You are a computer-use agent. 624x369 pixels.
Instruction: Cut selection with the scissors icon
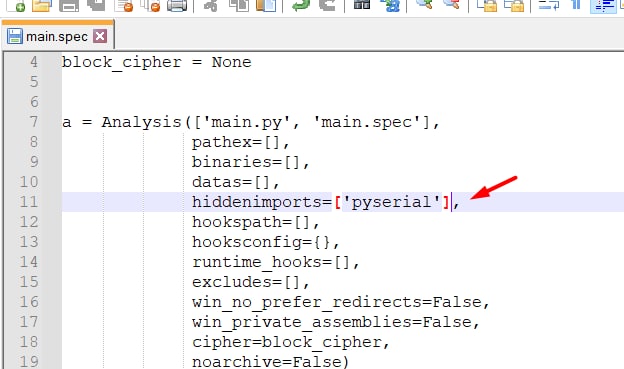pos(211,5)
